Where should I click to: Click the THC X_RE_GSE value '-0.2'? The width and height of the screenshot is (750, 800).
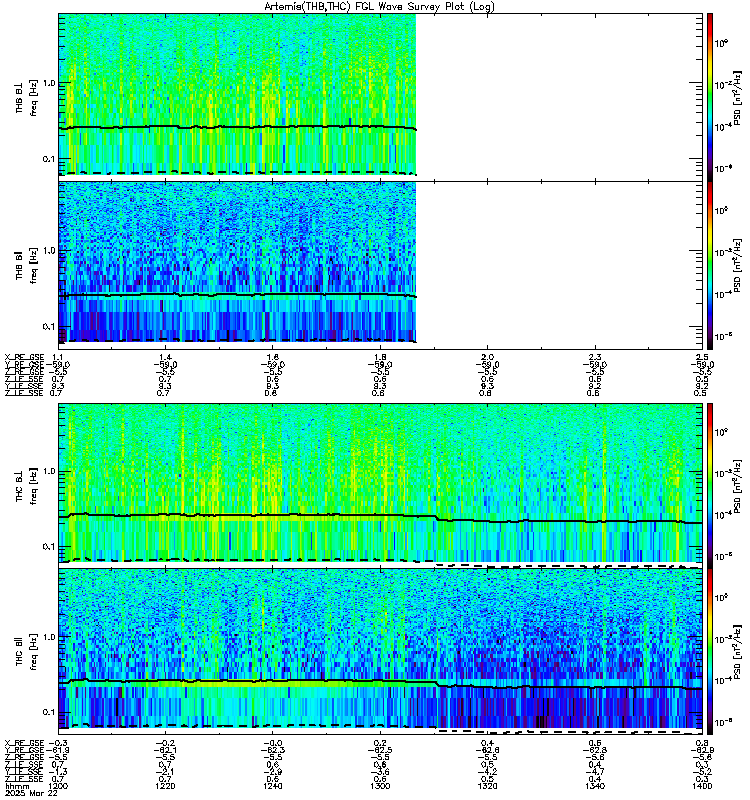[x=165, y=743]
